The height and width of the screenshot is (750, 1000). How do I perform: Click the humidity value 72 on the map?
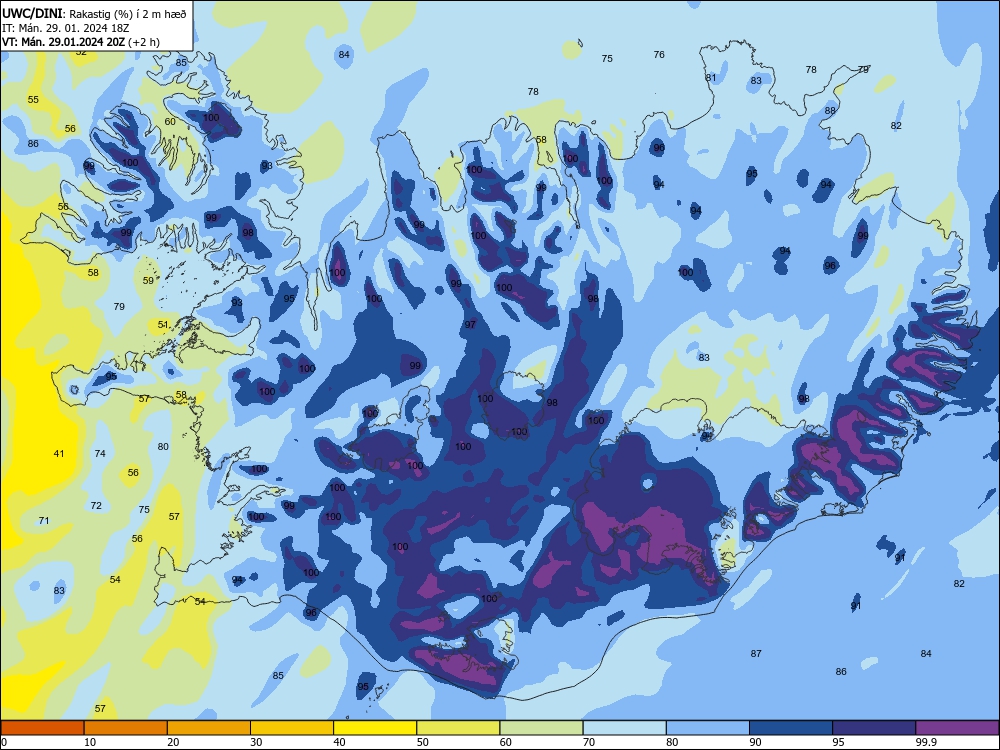point(96,505)
